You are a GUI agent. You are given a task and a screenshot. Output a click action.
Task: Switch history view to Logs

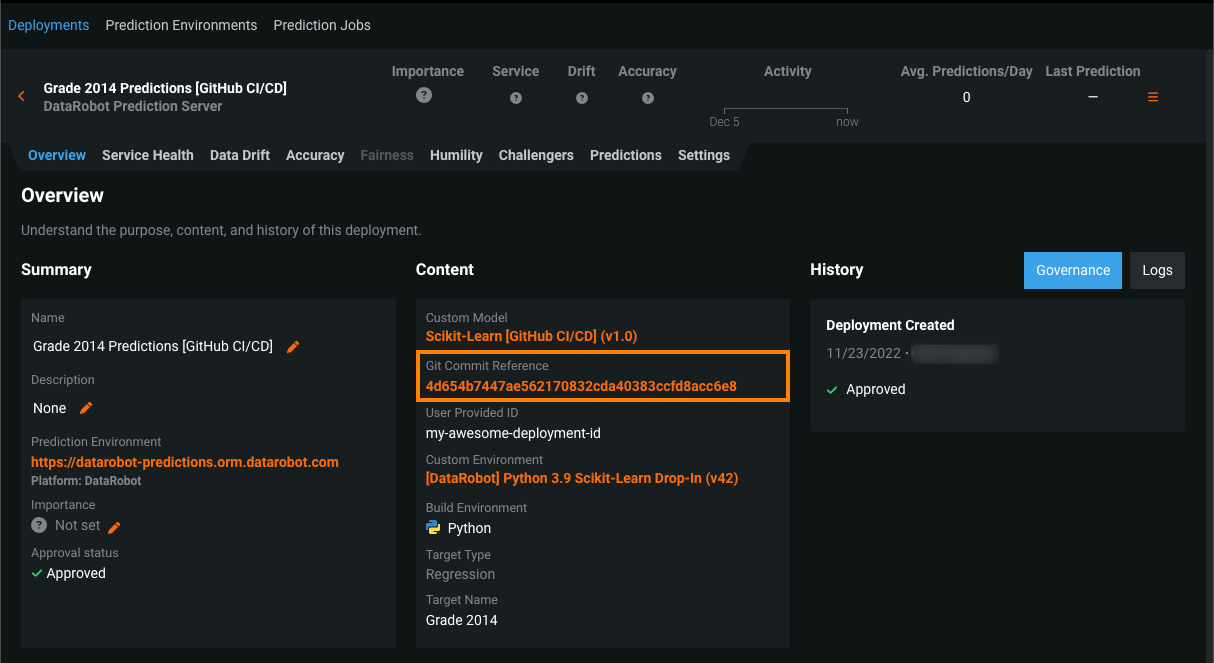coord(1157,270)
